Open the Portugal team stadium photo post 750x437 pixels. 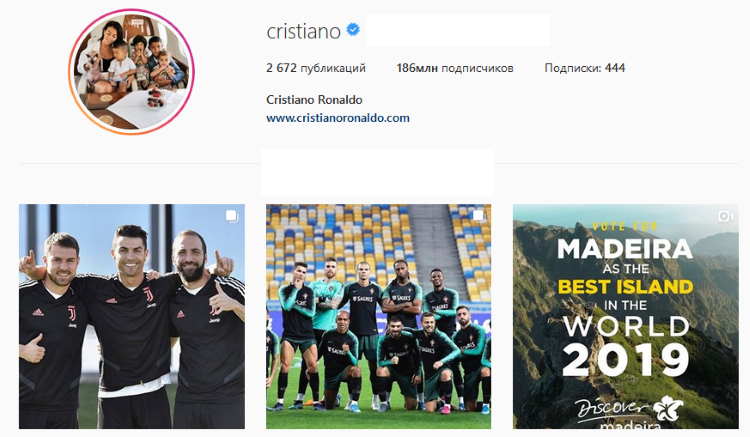click(x=378, y=317)
